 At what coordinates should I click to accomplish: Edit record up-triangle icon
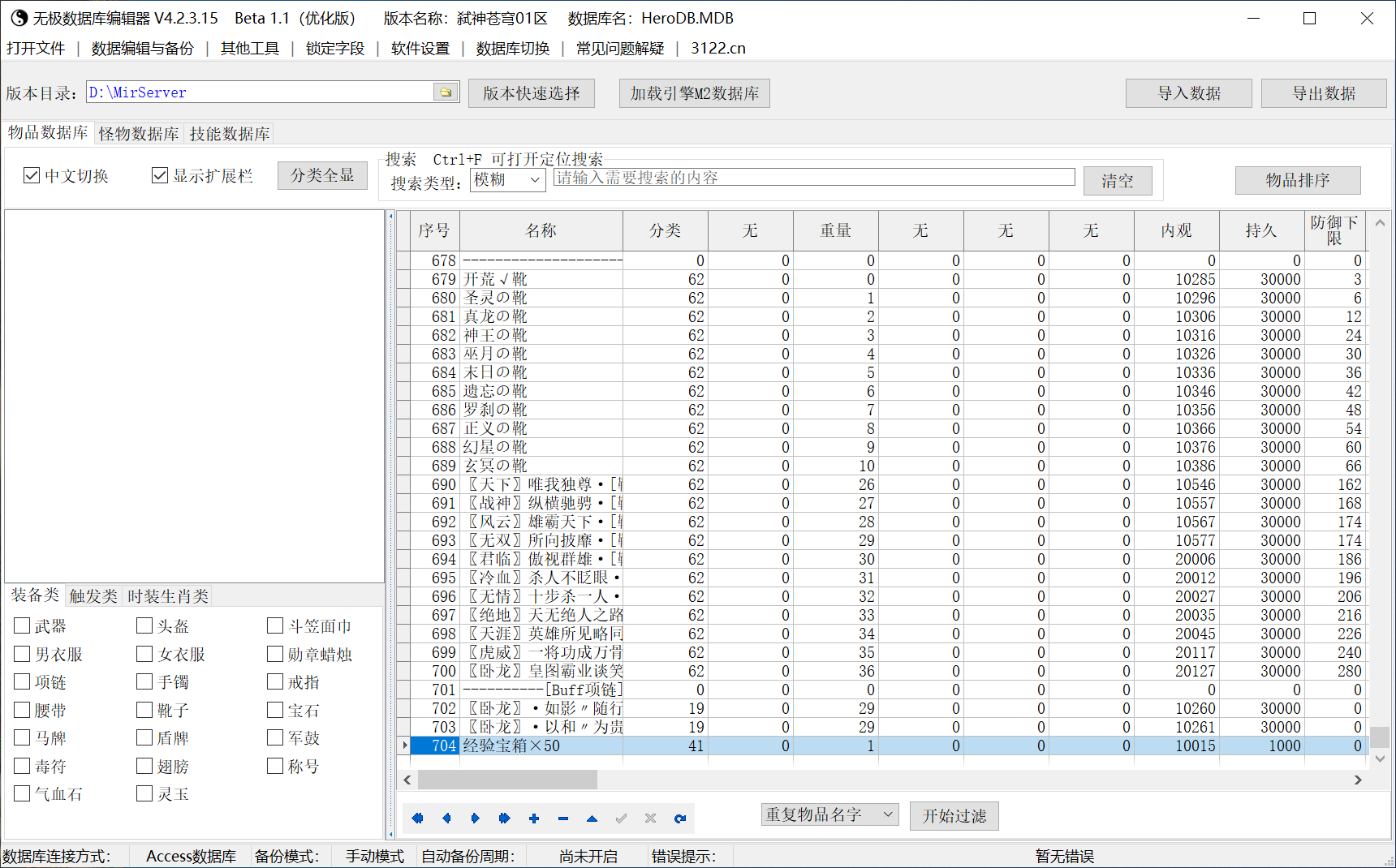point(592,819)
